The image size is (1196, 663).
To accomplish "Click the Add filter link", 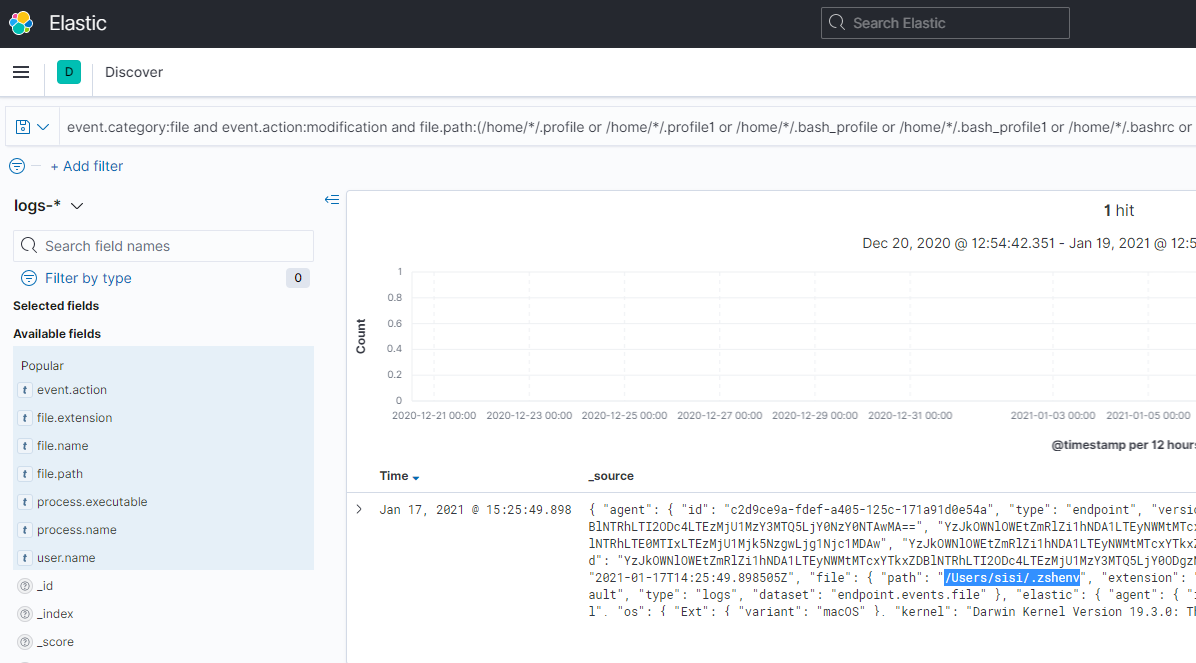I will (x=87, y=166).
